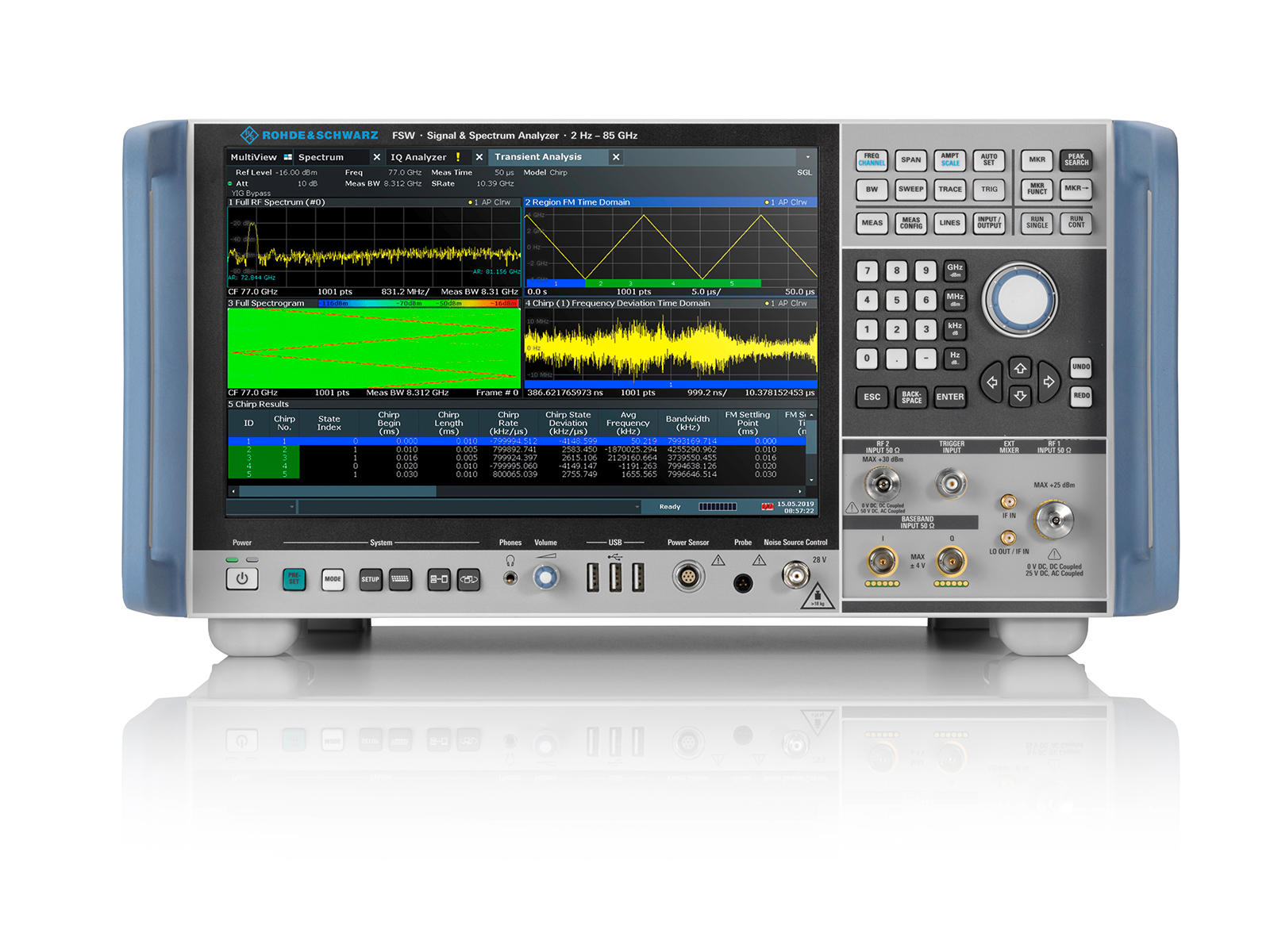Tap the TRIG key
The width and height of the screenshot is (1270, 952).
coord(989,190)
